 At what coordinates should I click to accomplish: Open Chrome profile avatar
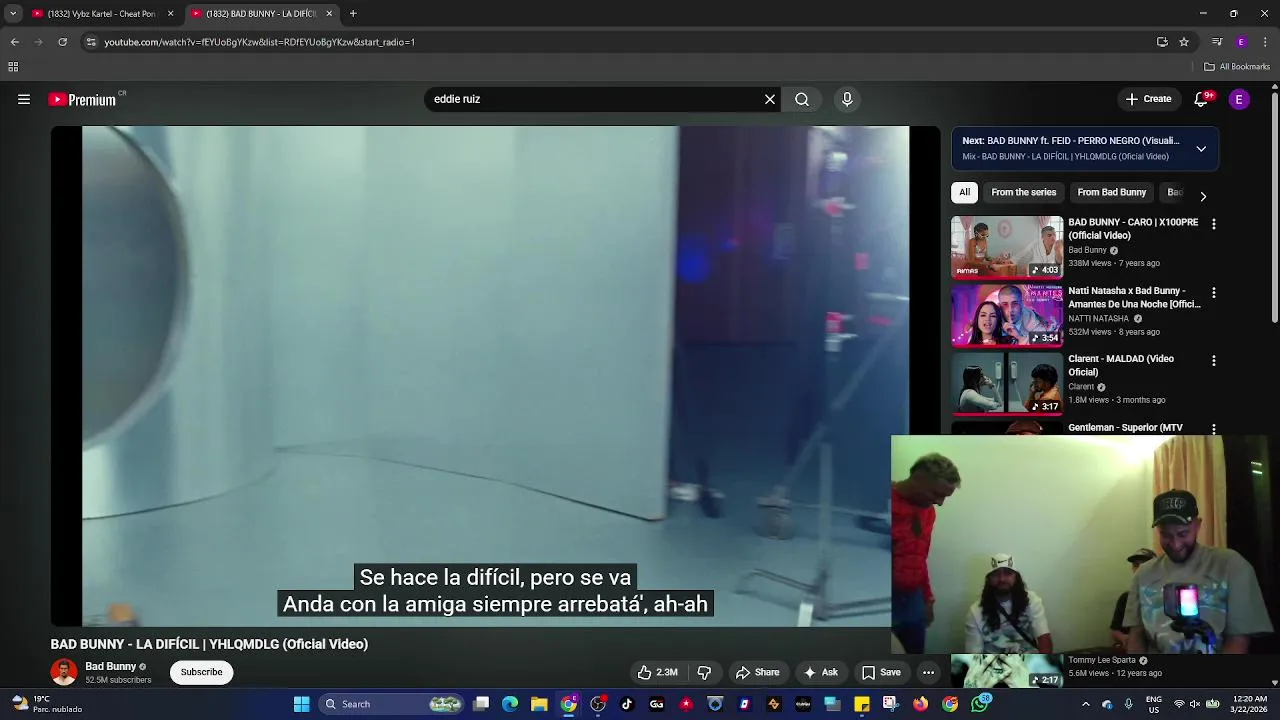tap(1241, 42)
